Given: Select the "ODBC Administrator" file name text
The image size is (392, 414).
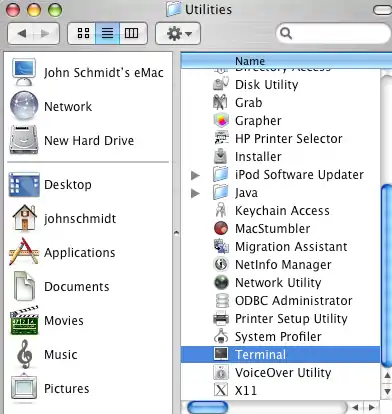Looking at the screenshot, I should pos(293,301).
